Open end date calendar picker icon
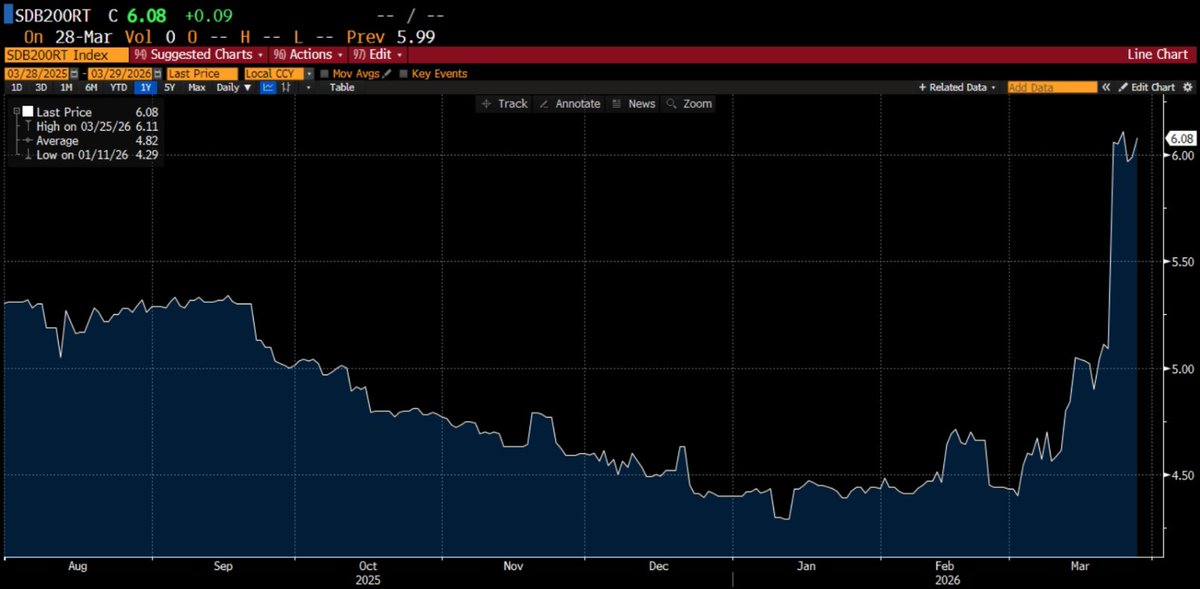Screen dimensions: 1200x589 [x=158, y=74]
